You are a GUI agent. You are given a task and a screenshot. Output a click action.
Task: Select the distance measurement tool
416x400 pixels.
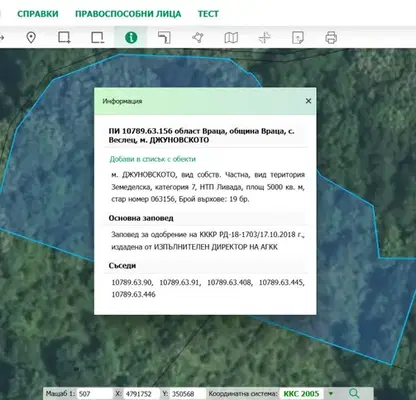164,37
